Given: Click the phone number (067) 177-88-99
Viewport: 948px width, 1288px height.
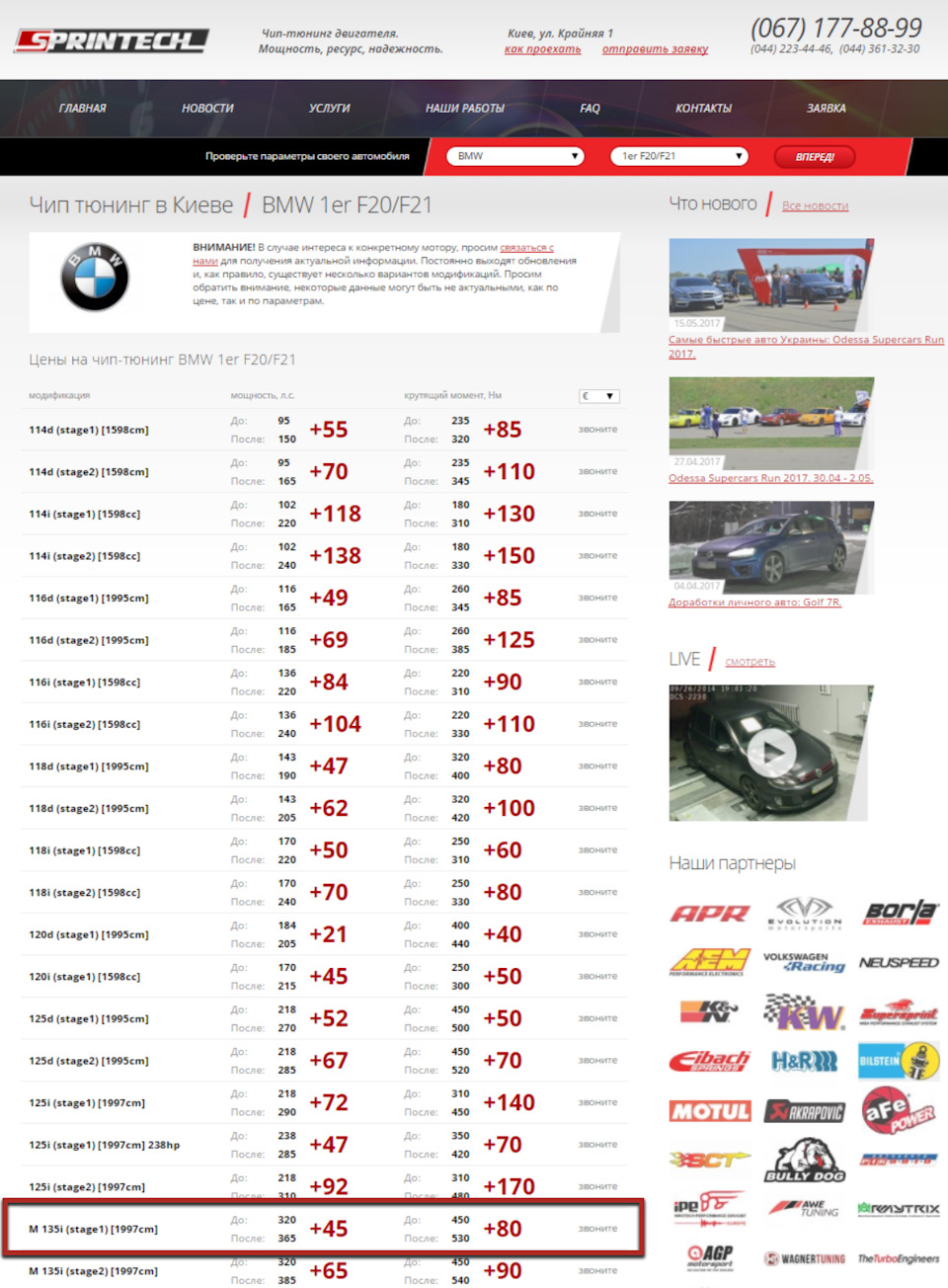Looking at the screenshot, I should [x=835, y=27].
